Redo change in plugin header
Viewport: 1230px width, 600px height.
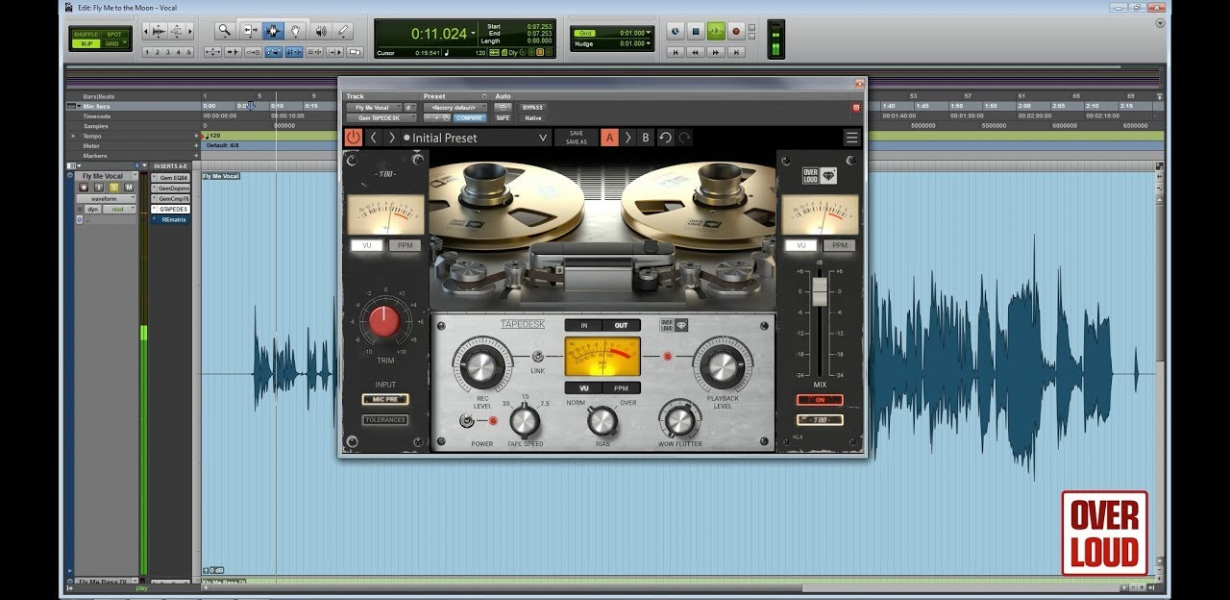coord(685,138)
